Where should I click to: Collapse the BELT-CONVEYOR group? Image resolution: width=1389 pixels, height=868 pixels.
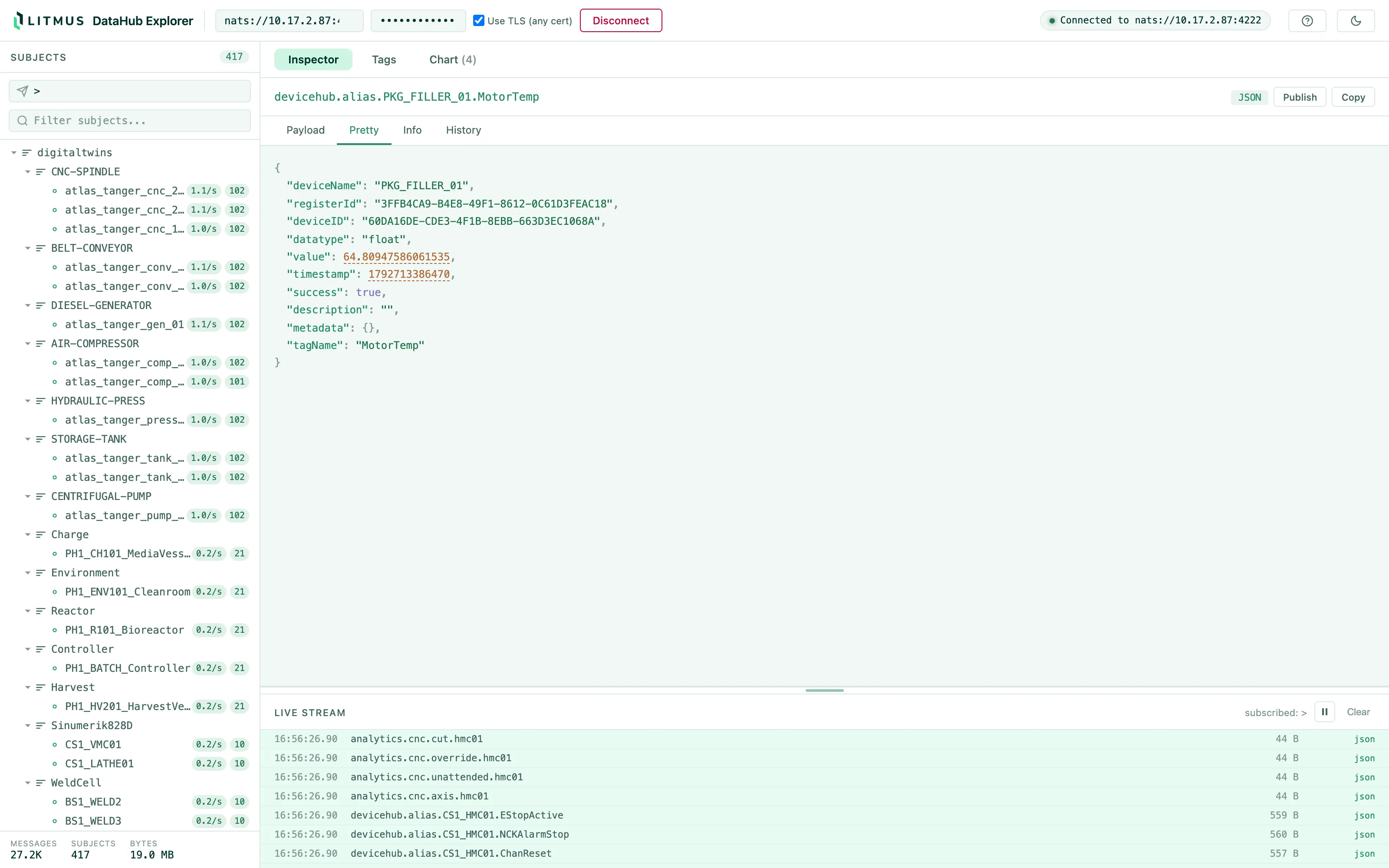point(27,248)
